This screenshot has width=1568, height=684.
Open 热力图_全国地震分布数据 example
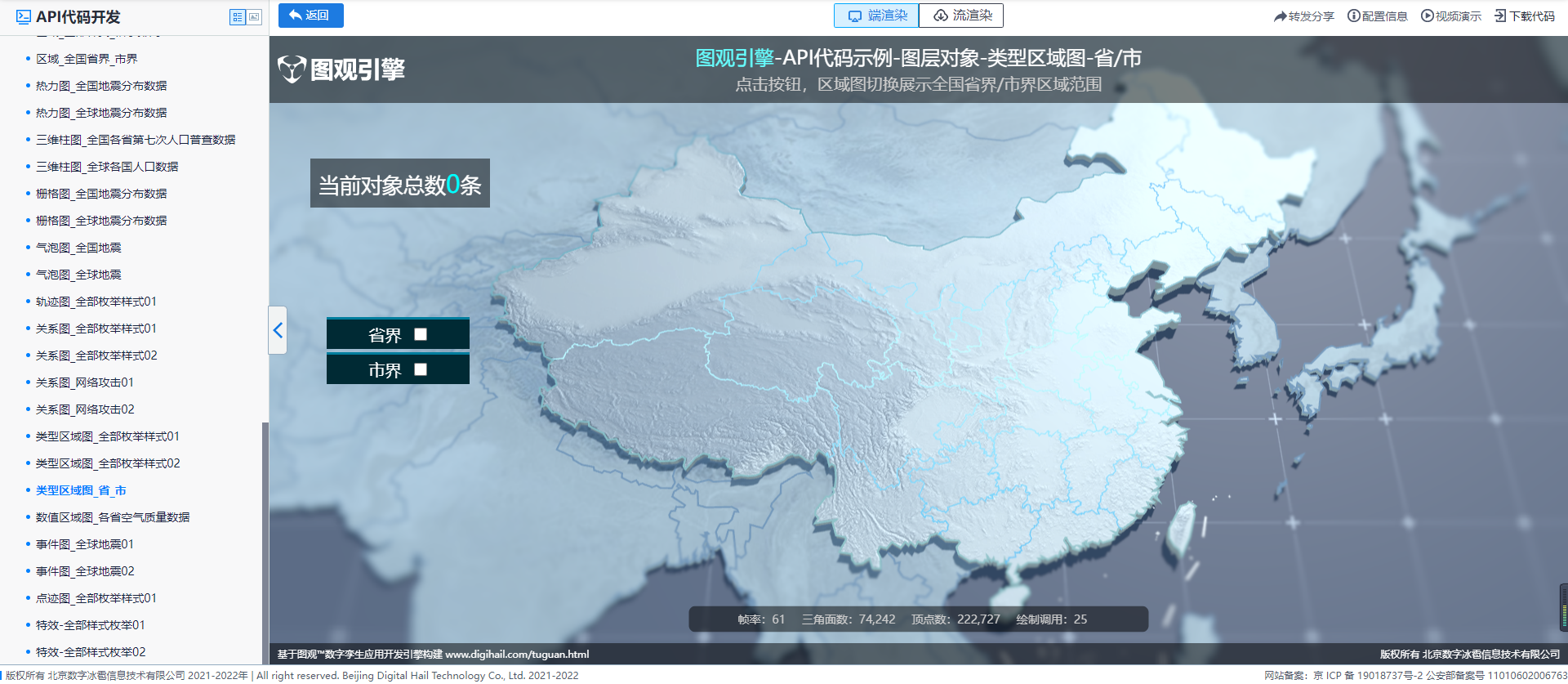point(101,86)
